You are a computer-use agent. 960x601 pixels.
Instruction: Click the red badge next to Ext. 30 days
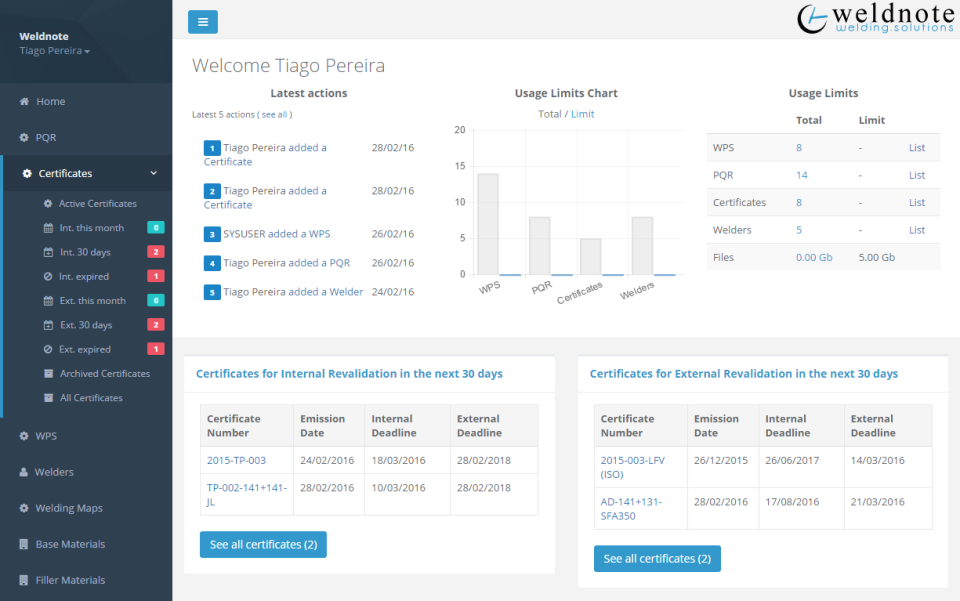click(x=156, y=325)
